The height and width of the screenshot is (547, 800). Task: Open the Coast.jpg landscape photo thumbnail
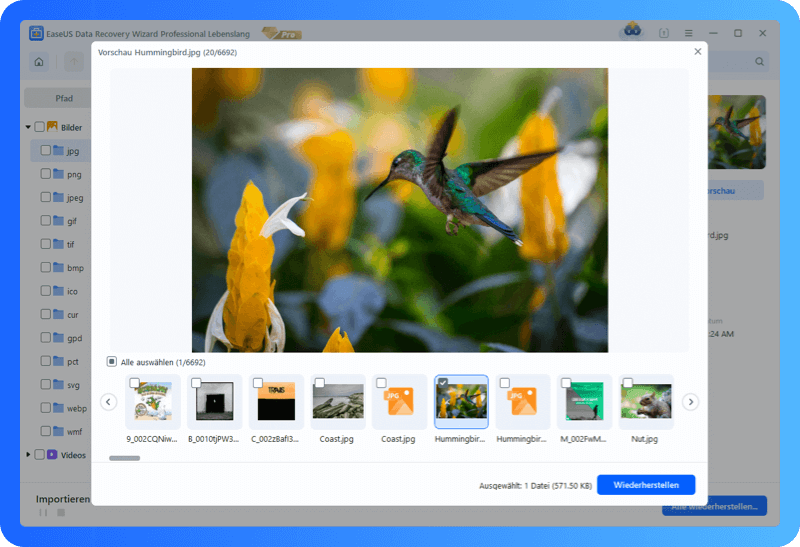[x=338, y=401]
